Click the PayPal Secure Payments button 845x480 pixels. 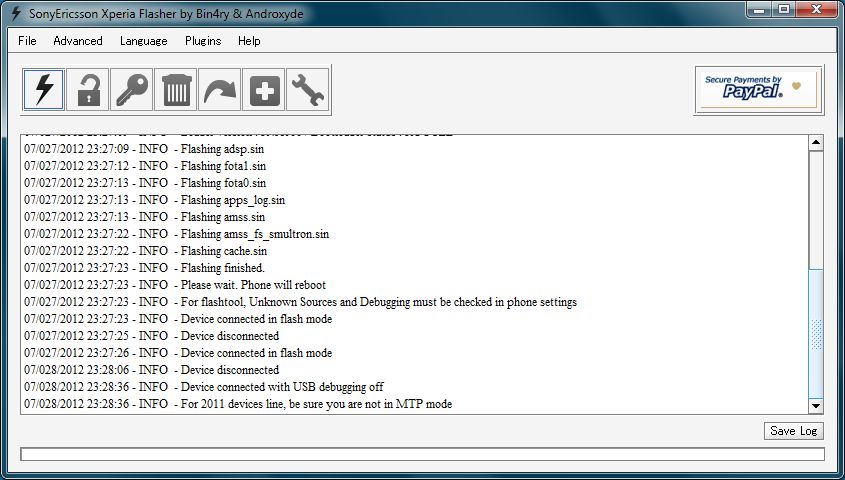tap(759, 90)
